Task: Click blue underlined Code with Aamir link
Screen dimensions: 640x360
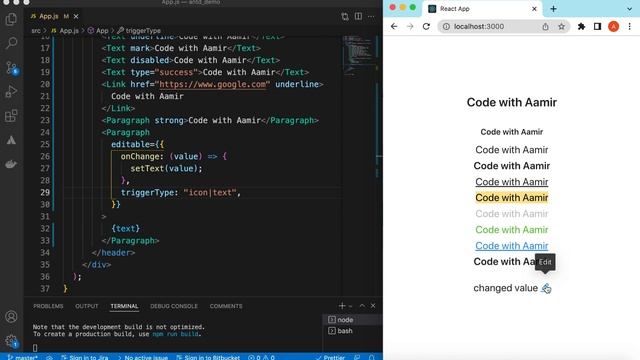Action: tap(511, 246)
